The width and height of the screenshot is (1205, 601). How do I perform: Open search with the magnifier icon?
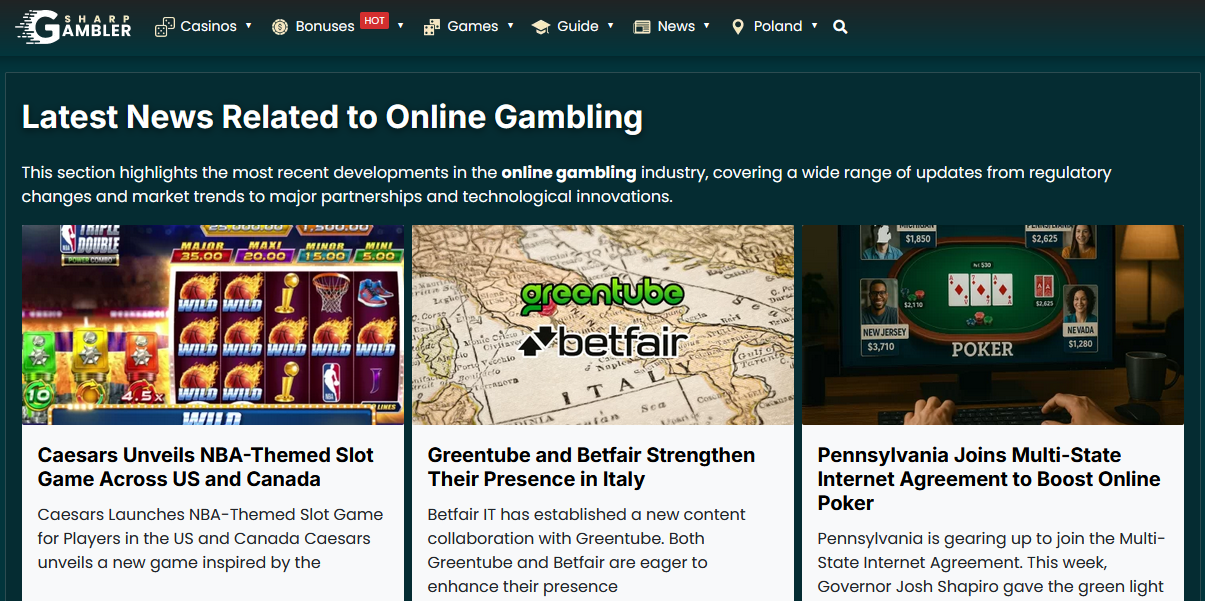click(840, 27)
